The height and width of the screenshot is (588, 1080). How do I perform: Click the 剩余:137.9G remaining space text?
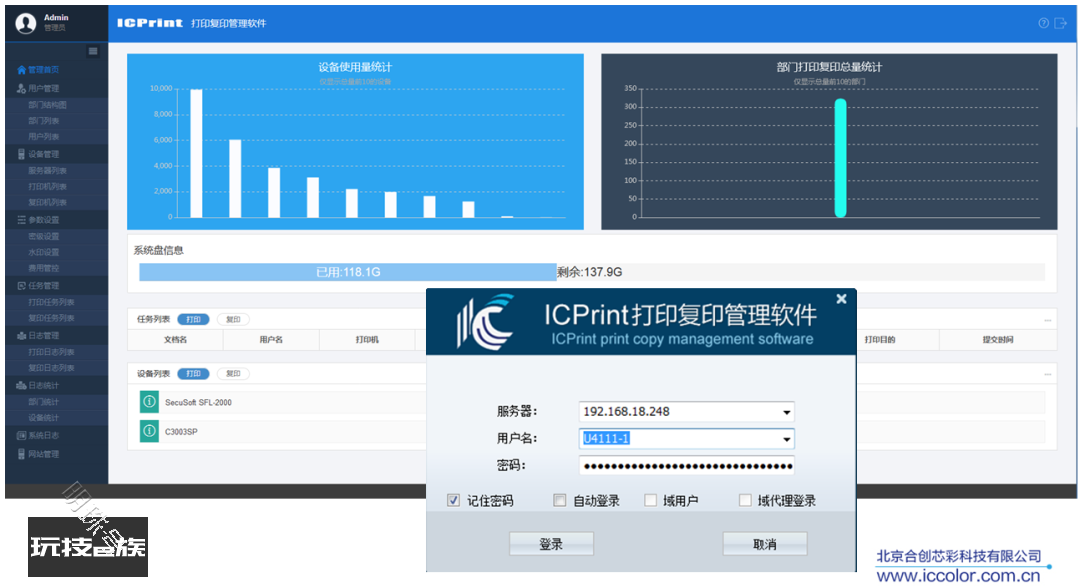(x=590, y=272)
